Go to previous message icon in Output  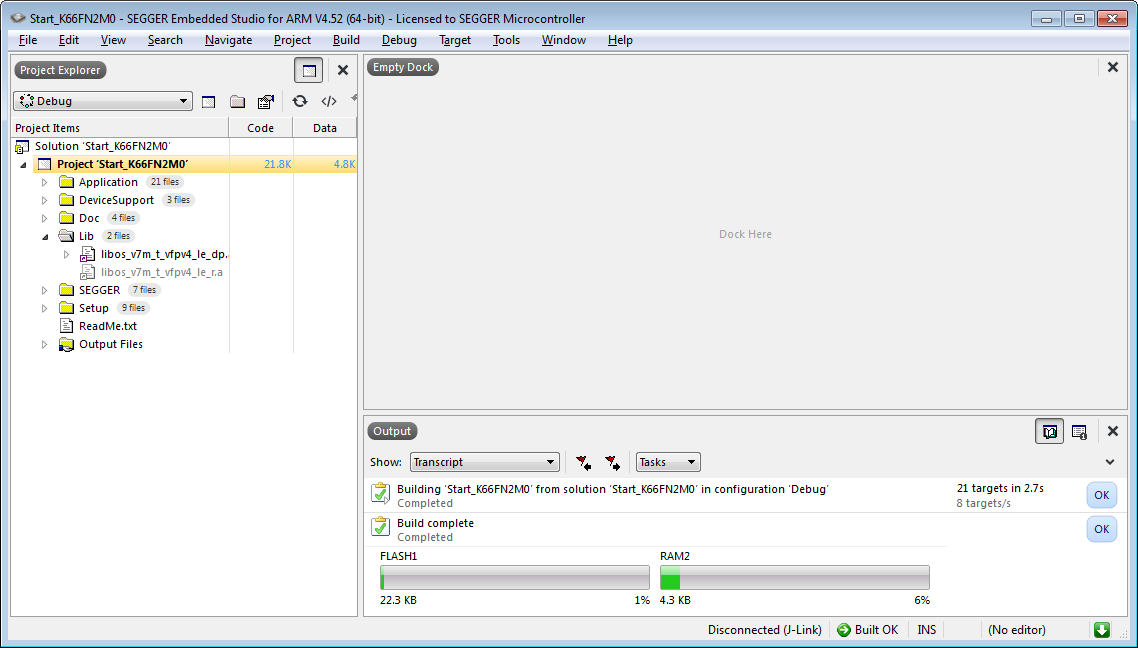pyautogui.click(x=583, y=462)
